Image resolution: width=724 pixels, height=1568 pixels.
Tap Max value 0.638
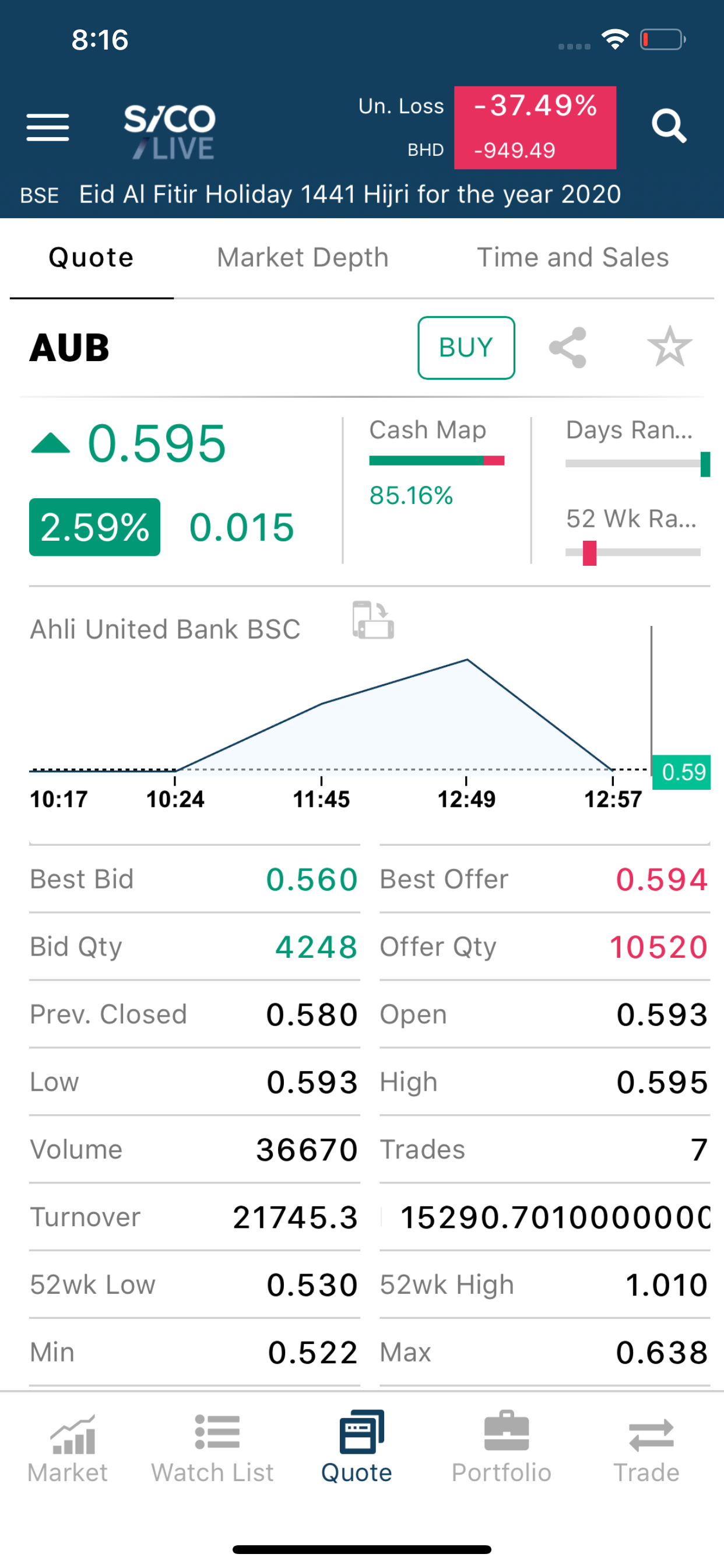662,1353
